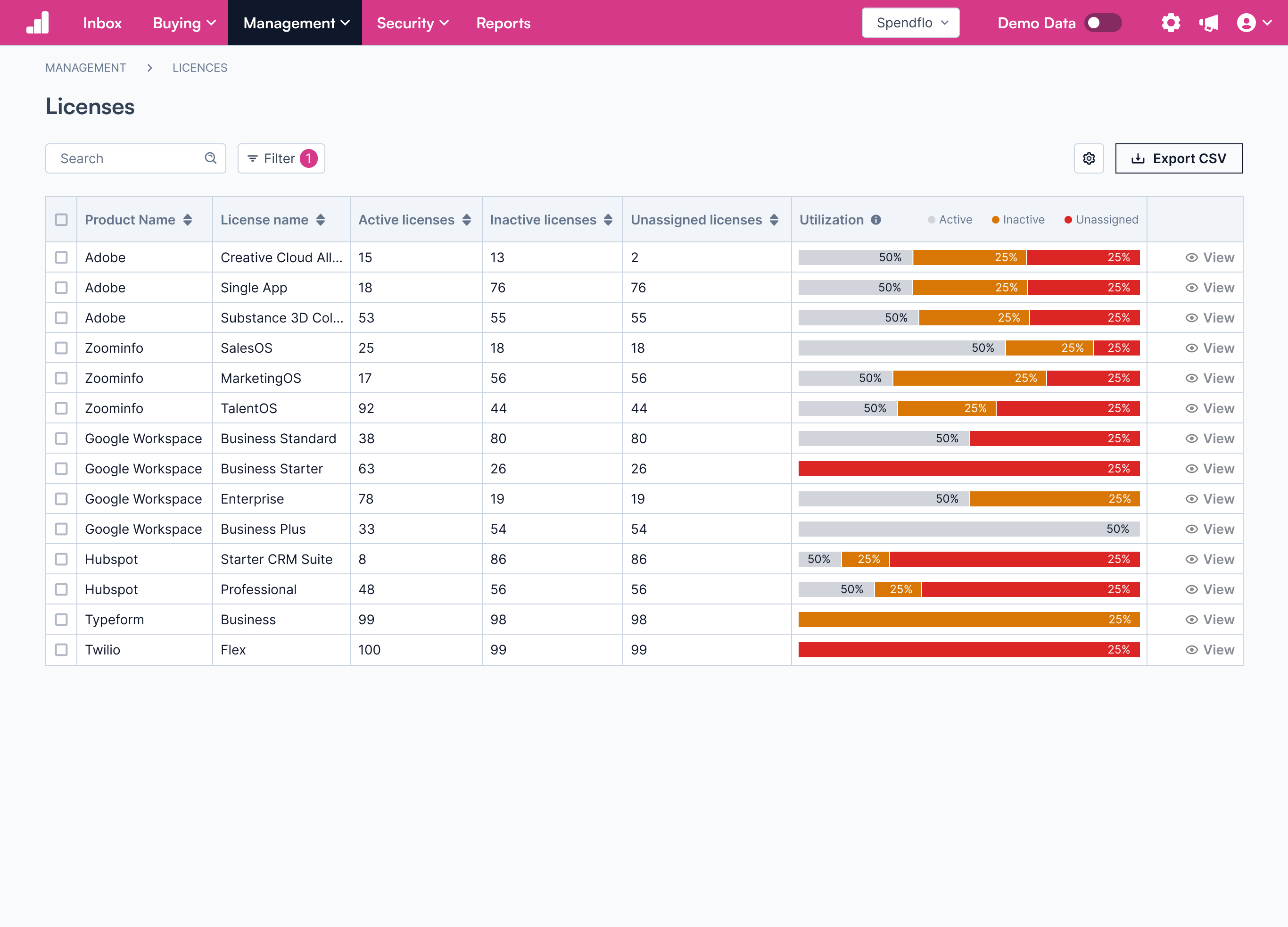Tick the Zoominfo SalesOS checkbox
1288x927 pixels.
coord(61,348)
